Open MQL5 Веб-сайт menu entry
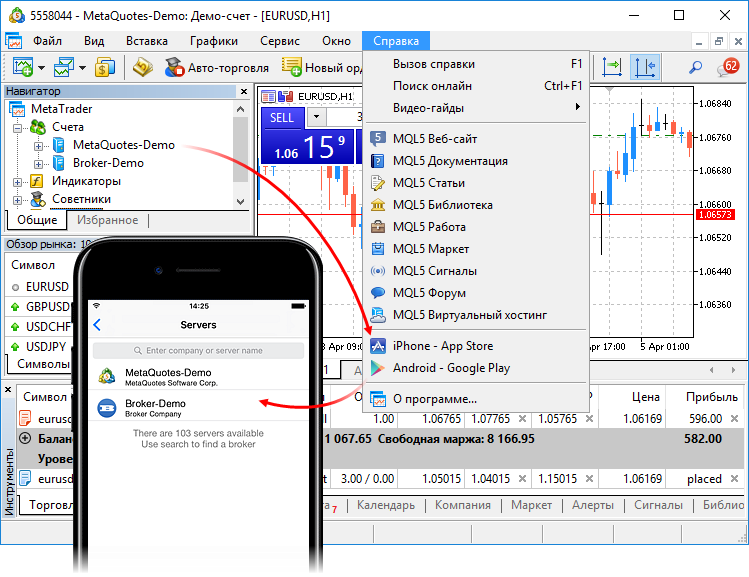The width and height of the screenshot is (749, 577). pyautogui.click(x=476, y=139)
